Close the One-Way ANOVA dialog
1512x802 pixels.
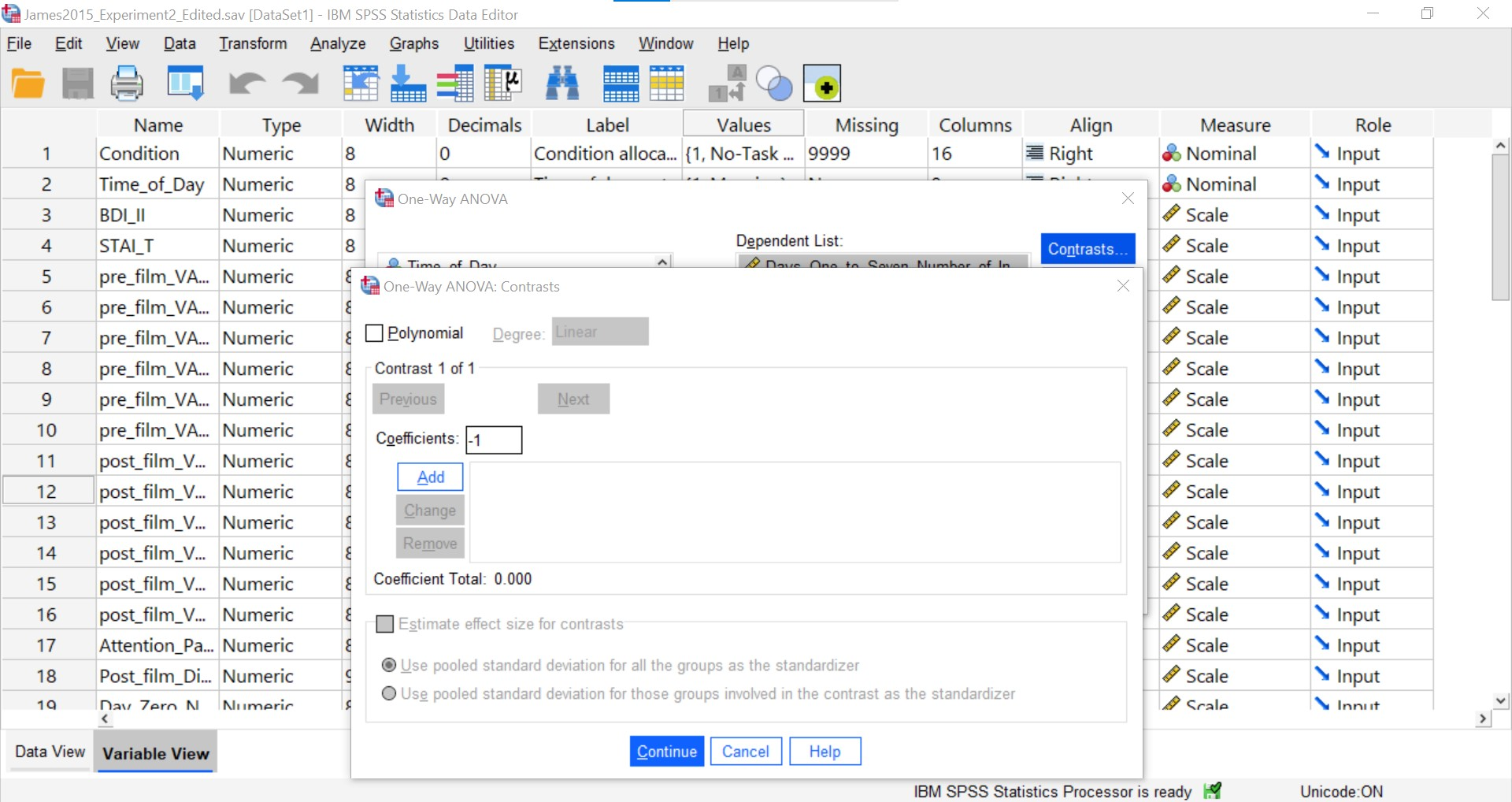click(1128, 199)
